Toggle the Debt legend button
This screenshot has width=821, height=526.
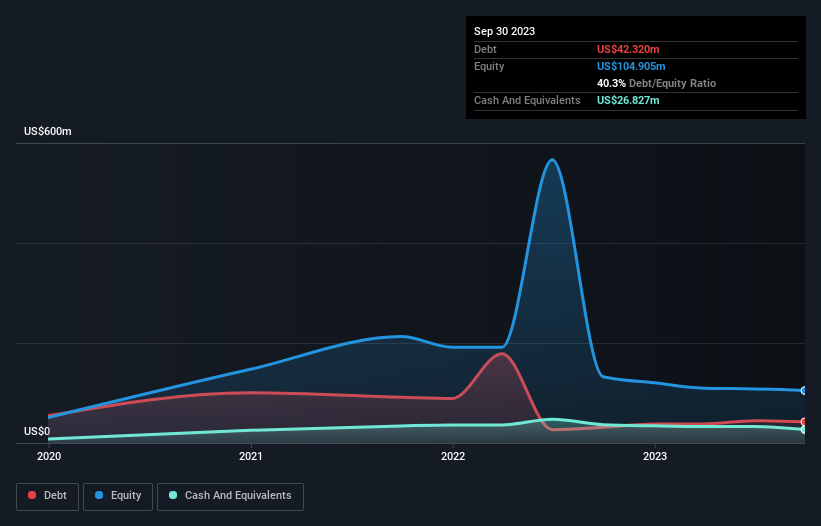click(x=48, y=497)
